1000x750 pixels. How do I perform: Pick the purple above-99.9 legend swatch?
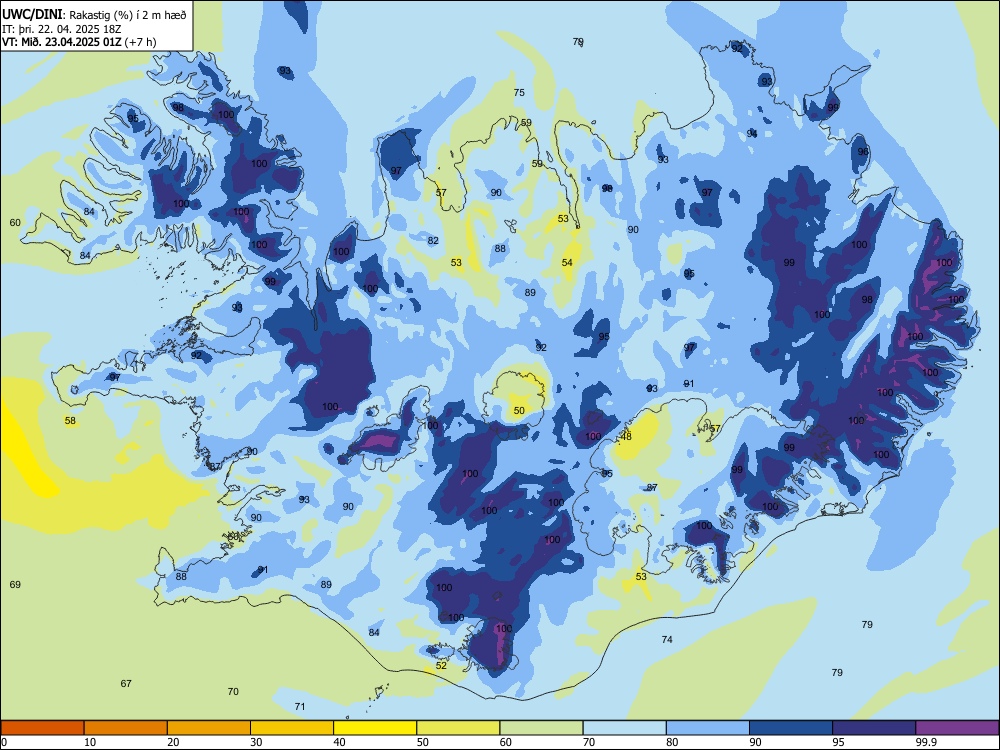point(957,728)
